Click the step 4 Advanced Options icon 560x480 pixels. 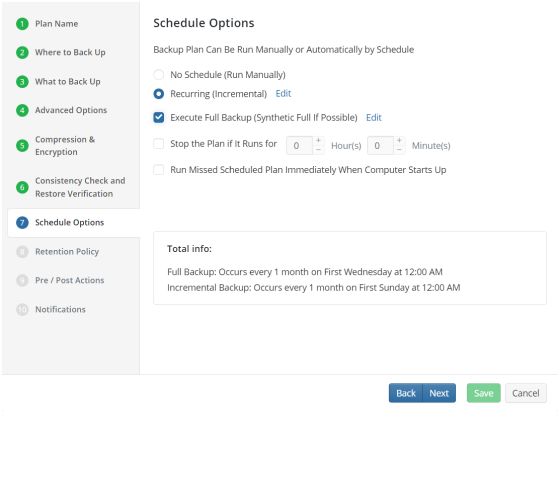click(22, 110)
